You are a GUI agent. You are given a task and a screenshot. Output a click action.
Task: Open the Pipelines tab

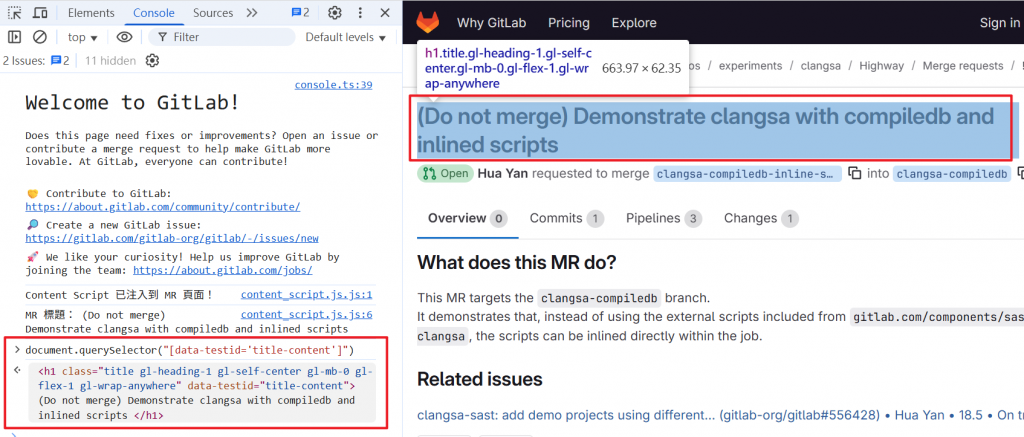click(x=664, y=218)
